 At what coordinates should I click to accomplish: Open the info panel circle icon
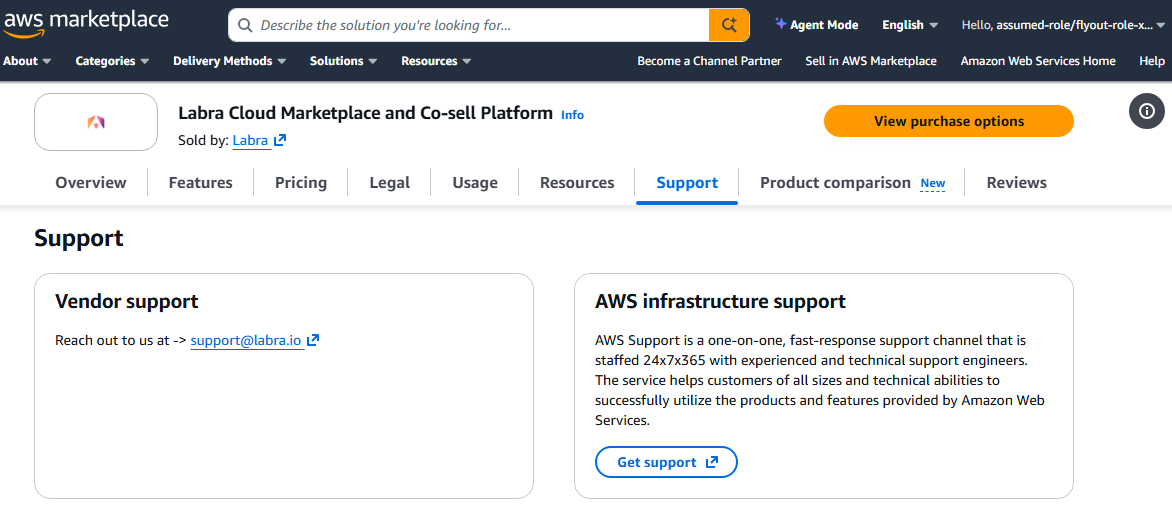click(x=1147, y=111)
